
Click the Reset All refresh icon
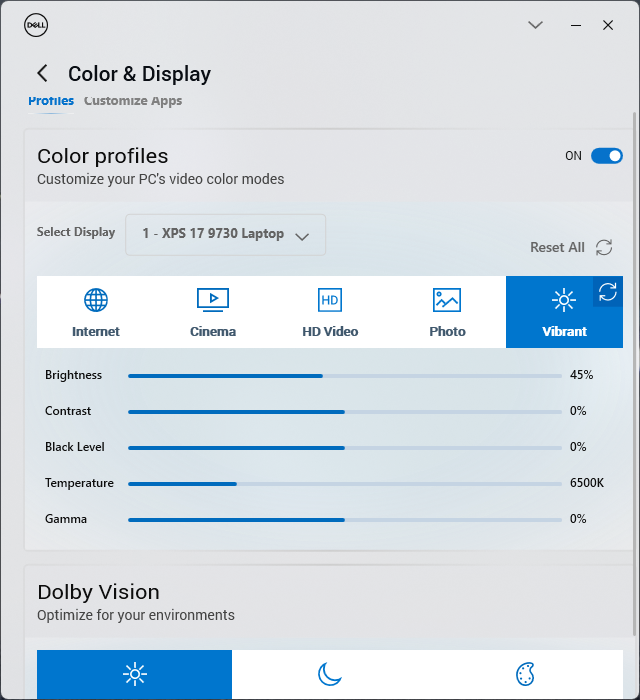point(604,247)
